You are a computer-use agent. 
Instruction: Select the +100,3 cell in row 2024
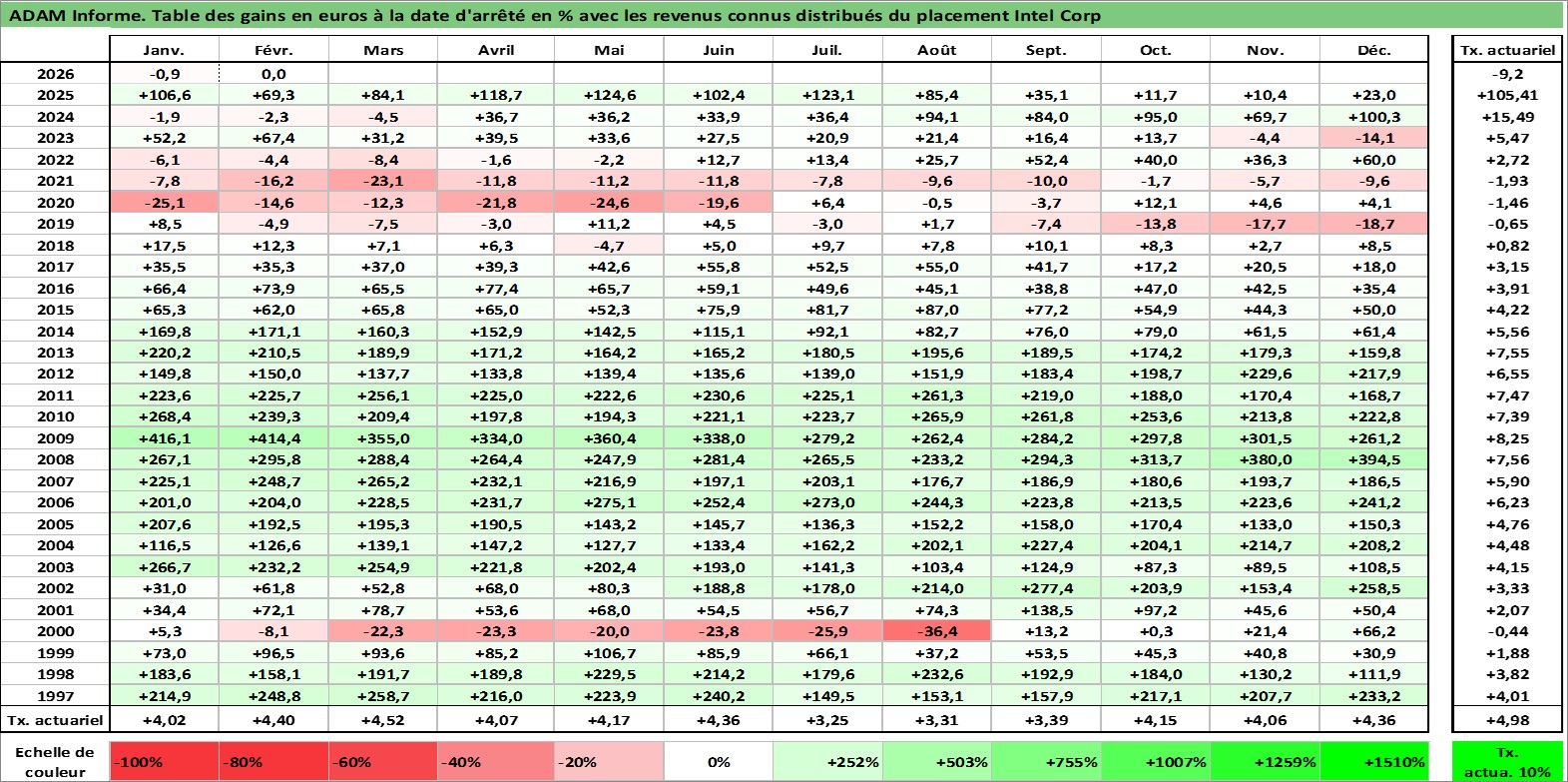click(1374, 117)
